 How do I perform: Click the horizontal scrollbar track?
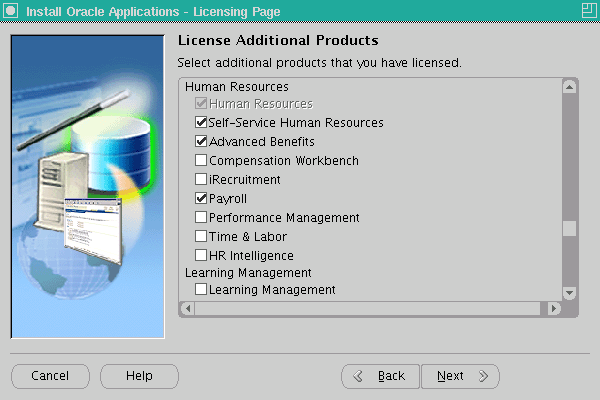367,309
